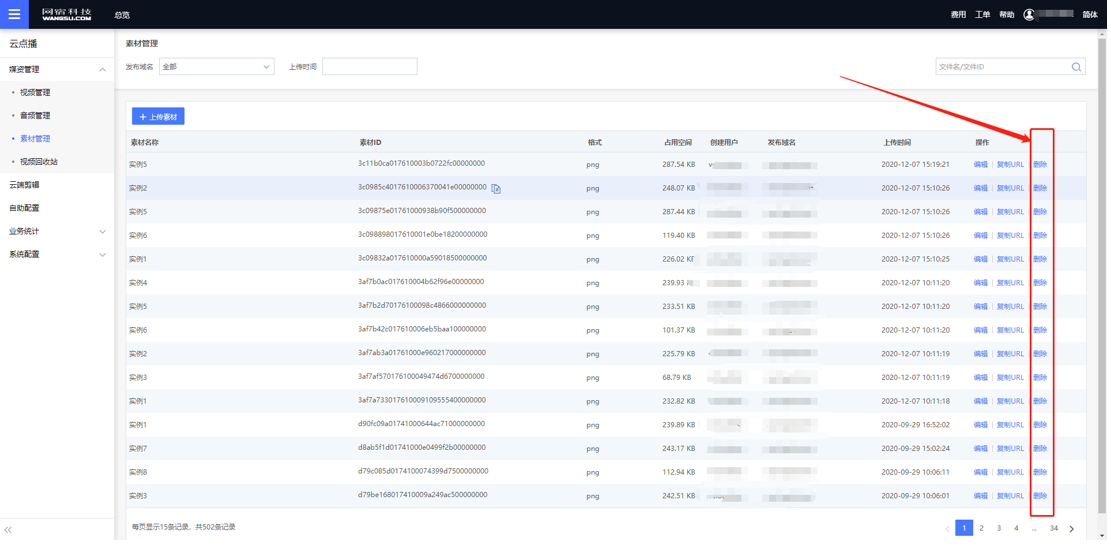
Task: Click the 素材ID column header
Action: click(x=370, y=142)
